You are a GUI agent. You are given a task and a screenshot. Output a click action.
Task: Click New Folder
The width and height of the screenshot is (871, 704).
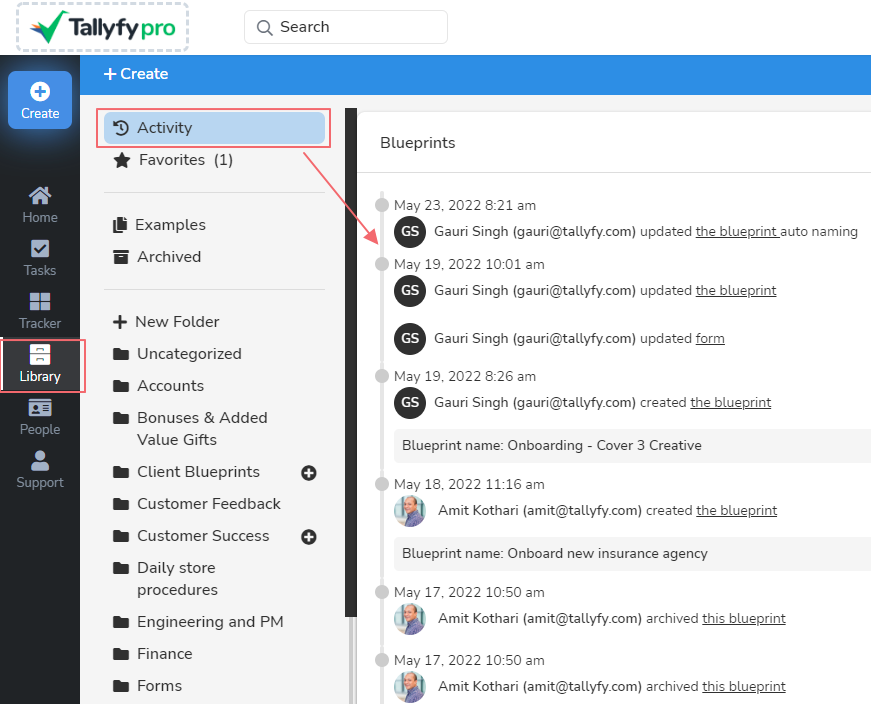click(x=177, y=322)
